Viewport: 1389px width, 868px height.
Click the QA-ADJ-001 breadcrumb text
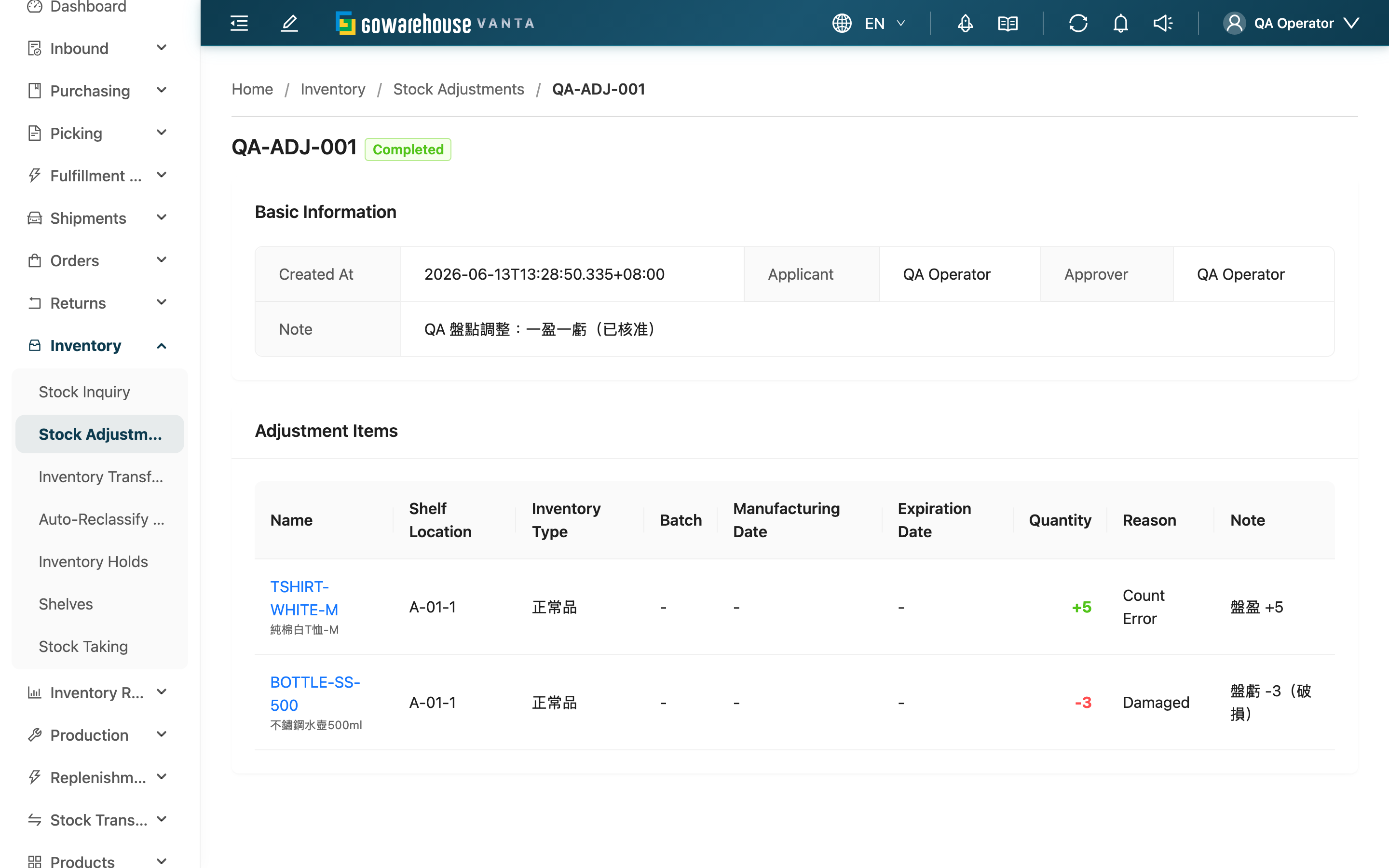point(599,89)
